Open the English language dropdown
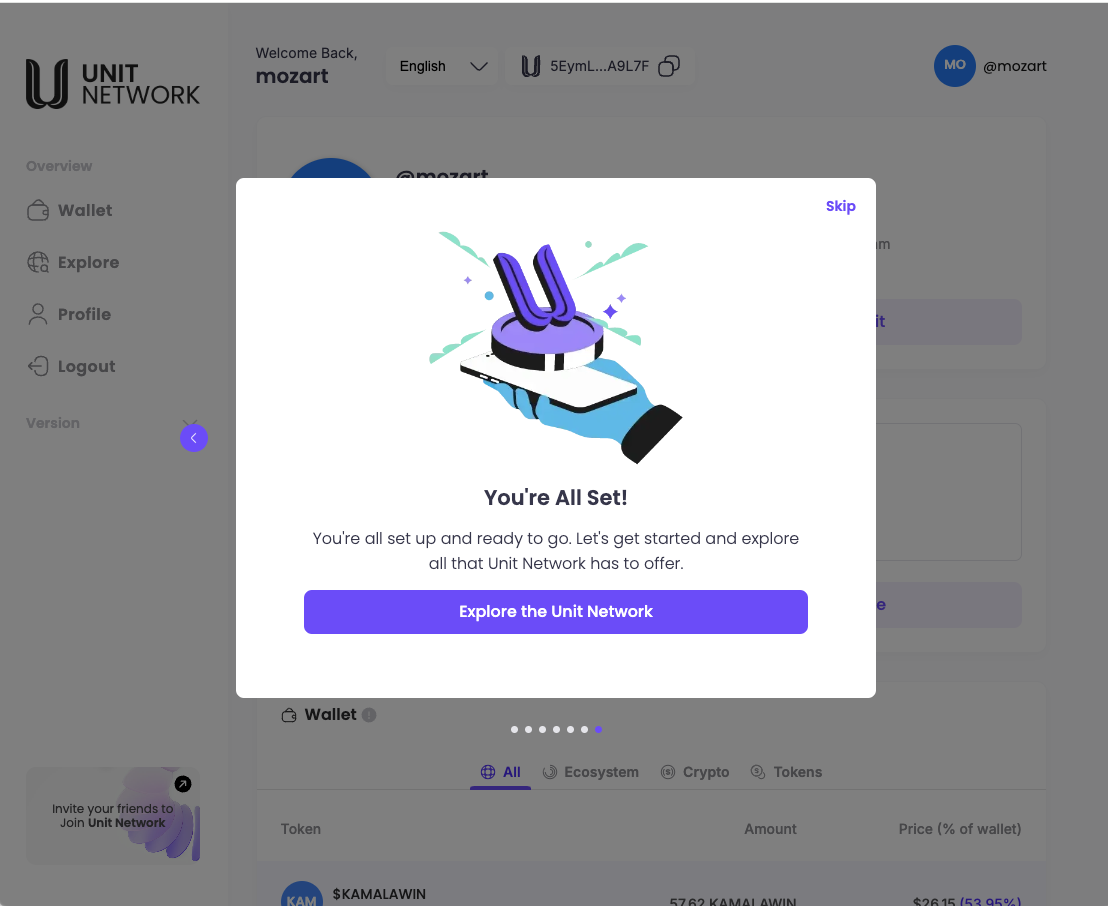 point(442,66)
